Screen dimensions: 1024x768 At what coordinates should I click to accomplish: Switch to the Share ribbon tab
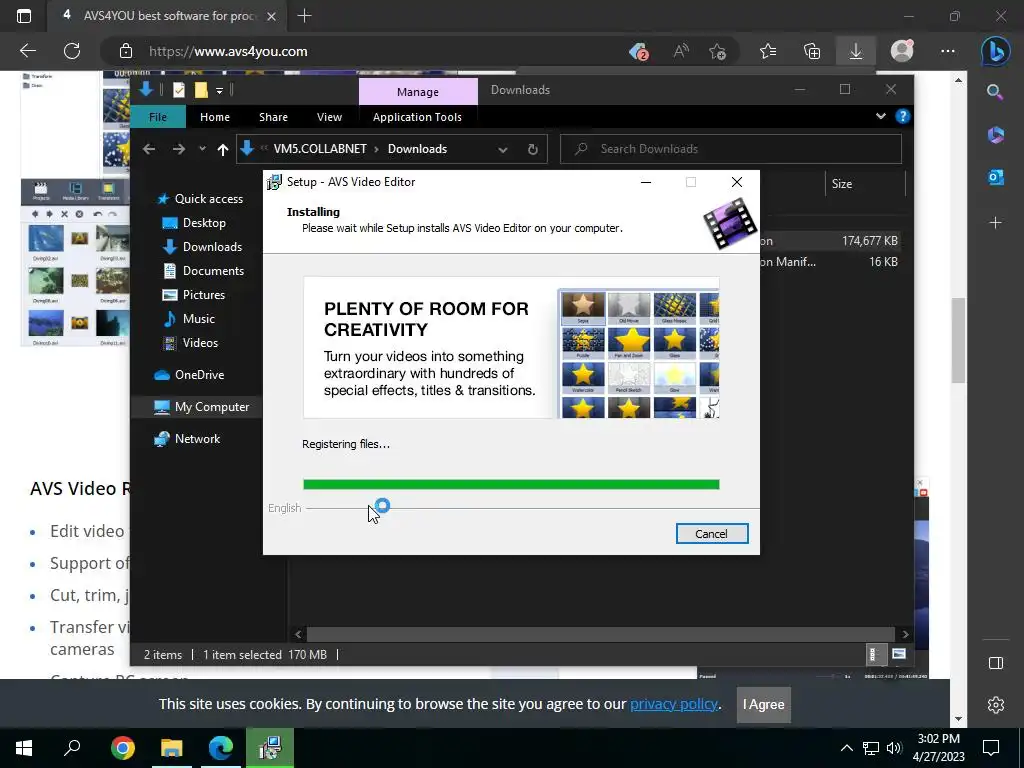[x=273, y=117]
